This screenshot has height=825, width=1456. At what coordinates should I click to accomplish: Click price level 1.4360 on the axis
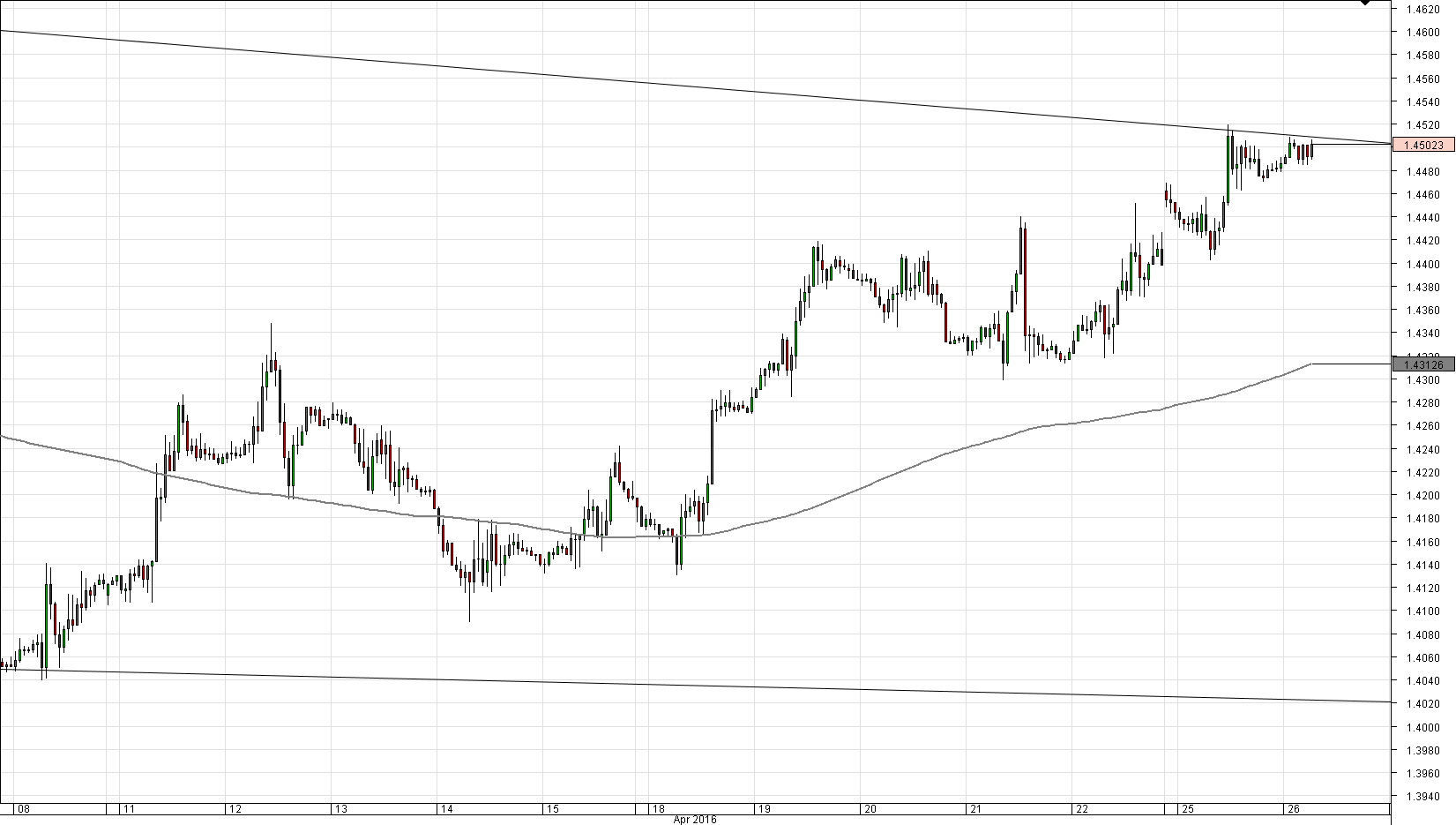pos(1425,311)
